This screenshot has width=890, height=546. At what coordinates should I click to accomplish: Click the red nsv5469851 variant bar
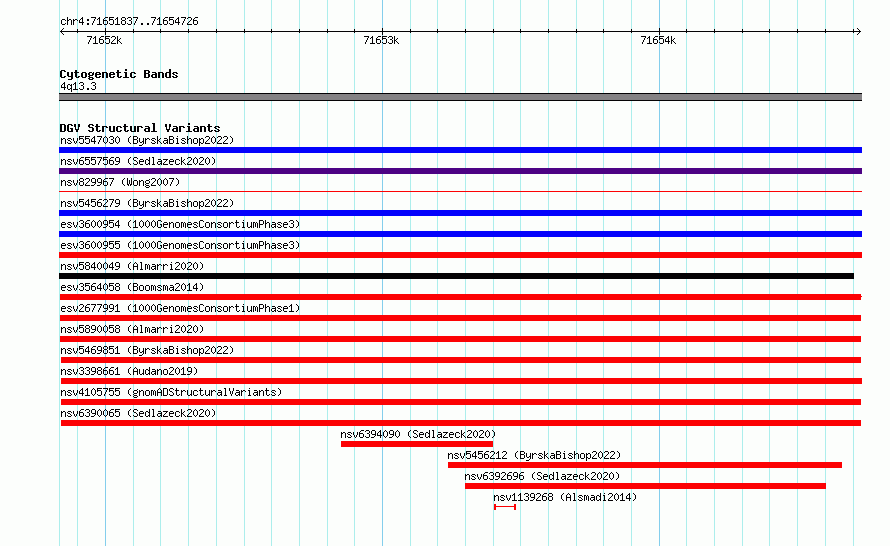(460, 360)
